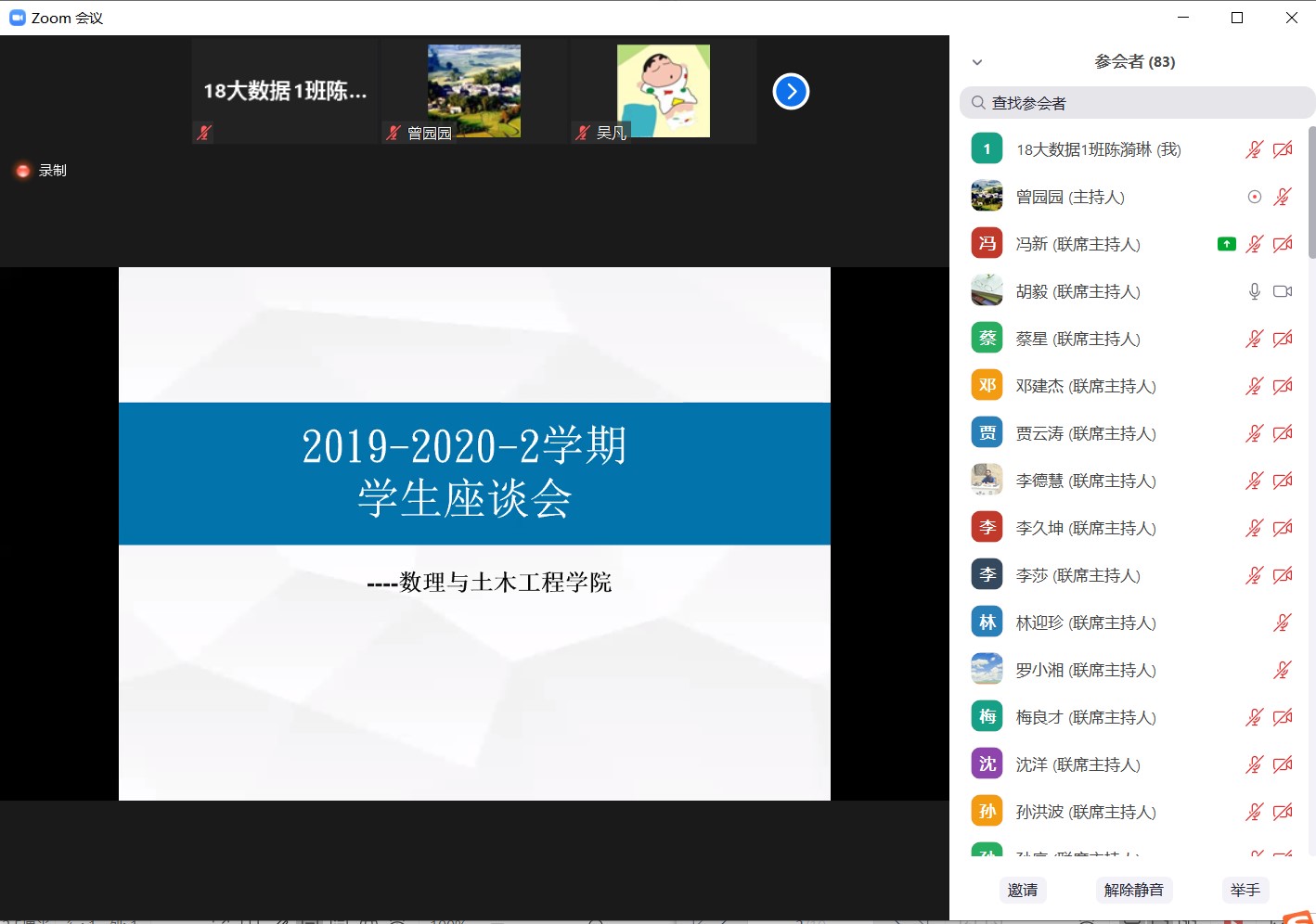Click the green screen-share icon beside 冯新
The width and height of the screenshot is (1316, 924).
(1226, 244)
